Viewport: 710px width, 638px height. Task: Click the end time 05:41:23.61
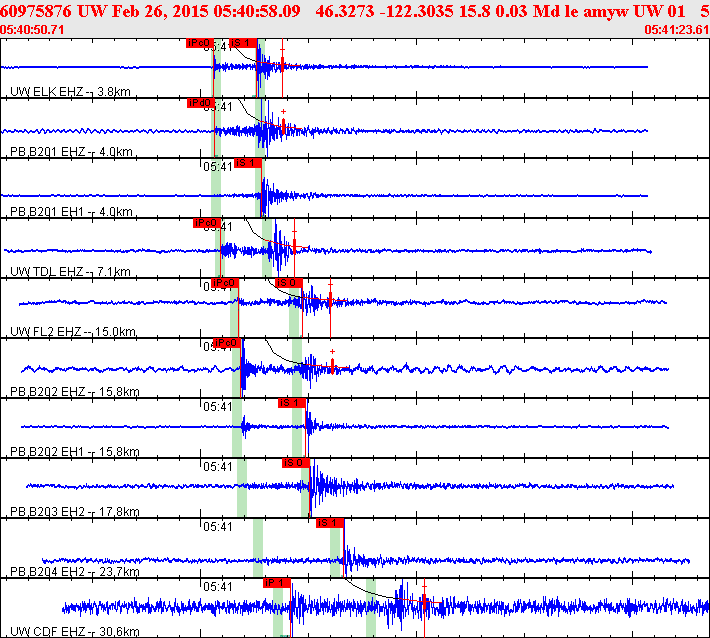[x=677, y=30]
